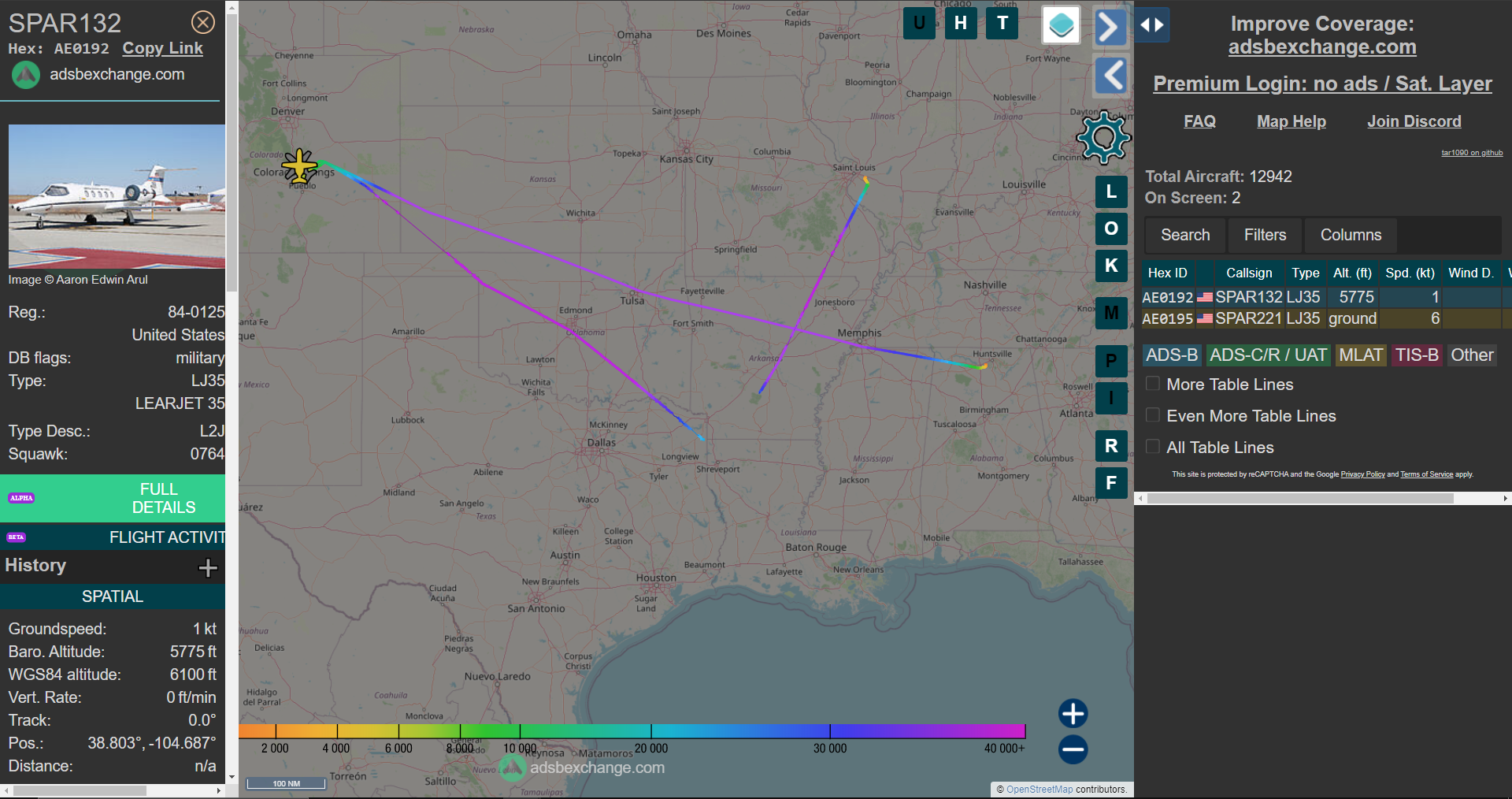Click the FLIGHT ACTIVITY button
This screenshot has height=799, width=1512.
[113, 537]
